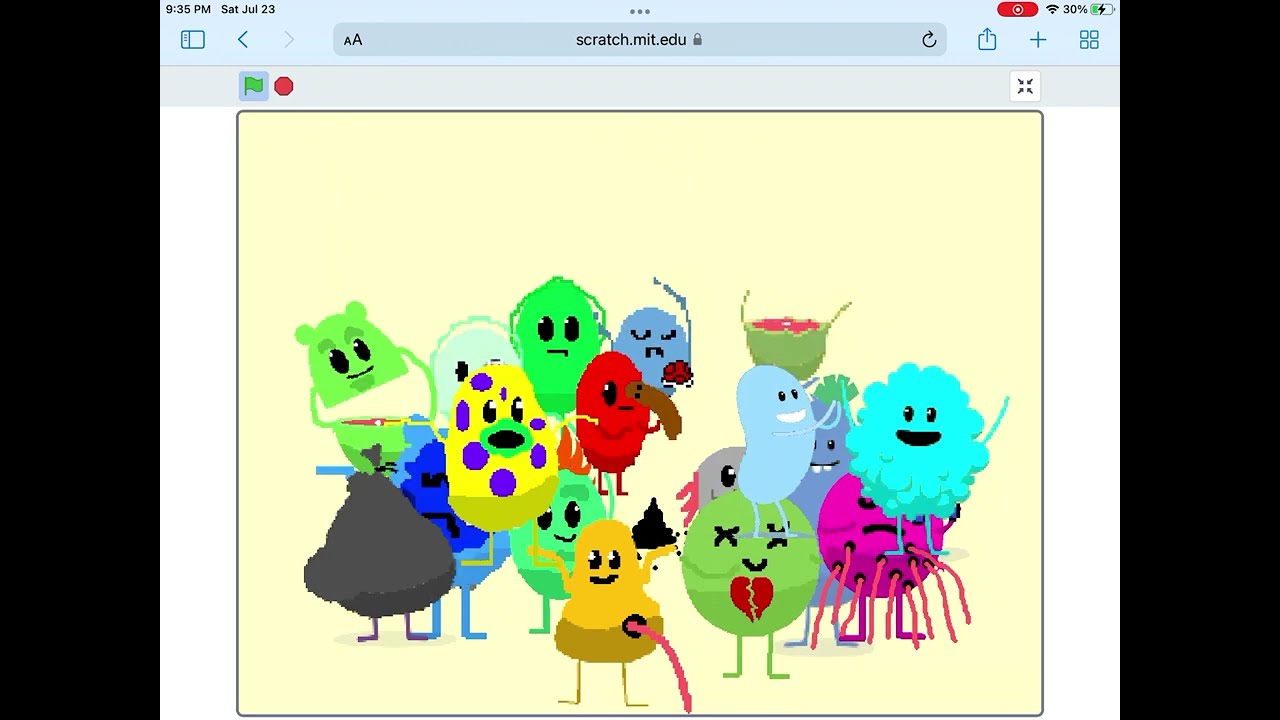Image resolution: width=1280 pixels, height=720 pixels.
Task: Tap the red screen recording indicator
Action: [1017, 9]
